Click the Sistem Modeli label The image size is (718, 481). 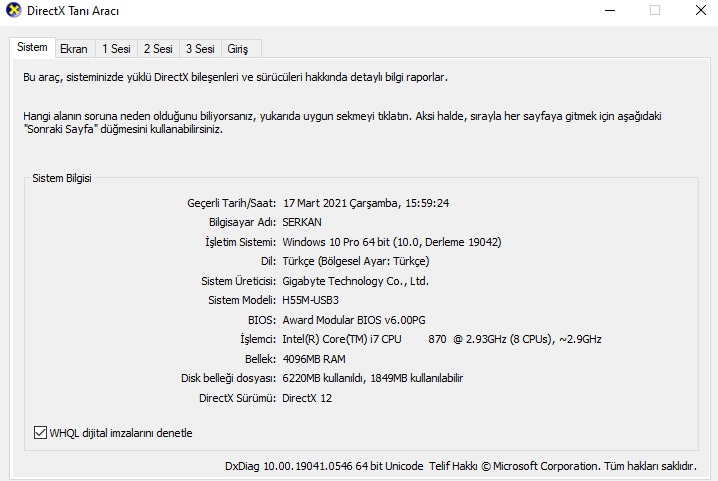point(242,300)
